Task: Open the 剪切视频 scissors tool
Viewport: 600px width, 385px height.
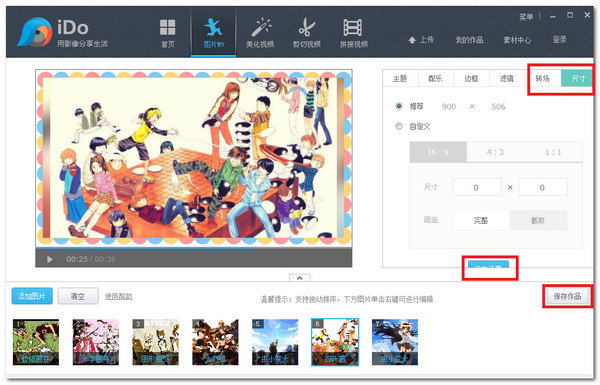Action: [x=307, y=33]
